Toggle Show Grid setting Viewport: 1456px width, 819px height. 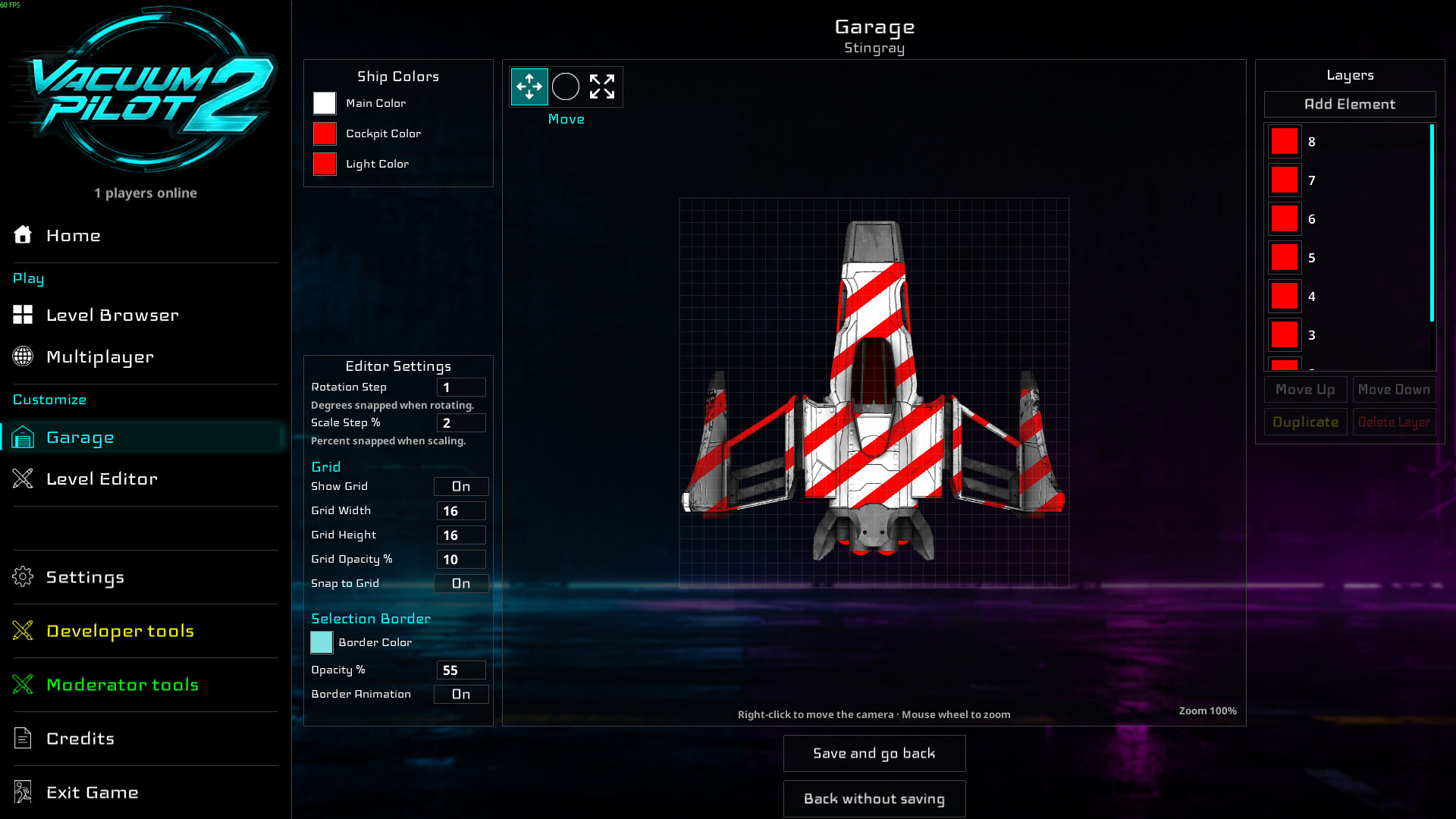tap(461, 486)
